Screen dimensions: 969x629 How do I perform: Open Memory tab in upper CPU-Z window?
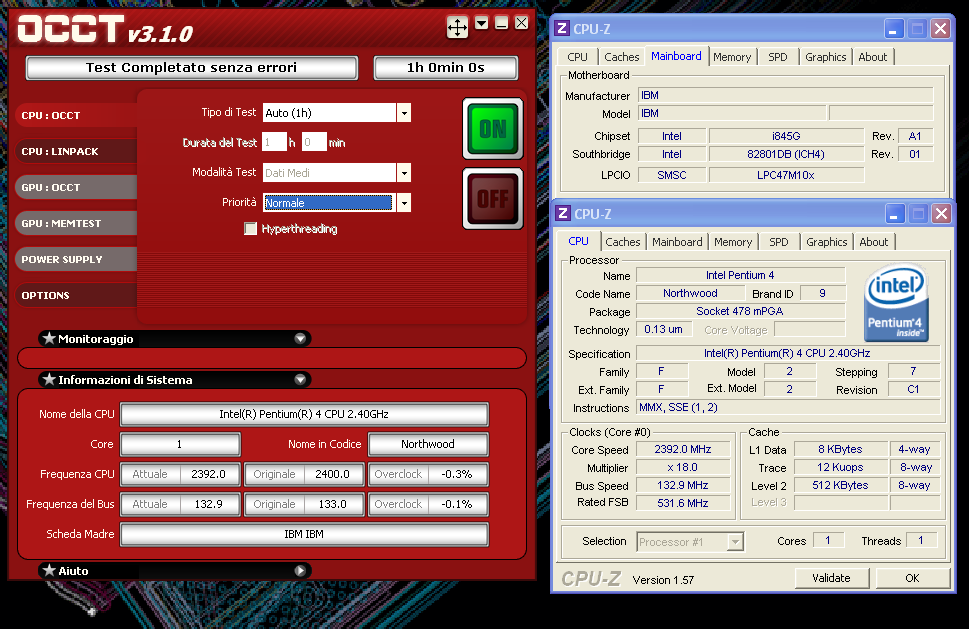coord(732,57)
